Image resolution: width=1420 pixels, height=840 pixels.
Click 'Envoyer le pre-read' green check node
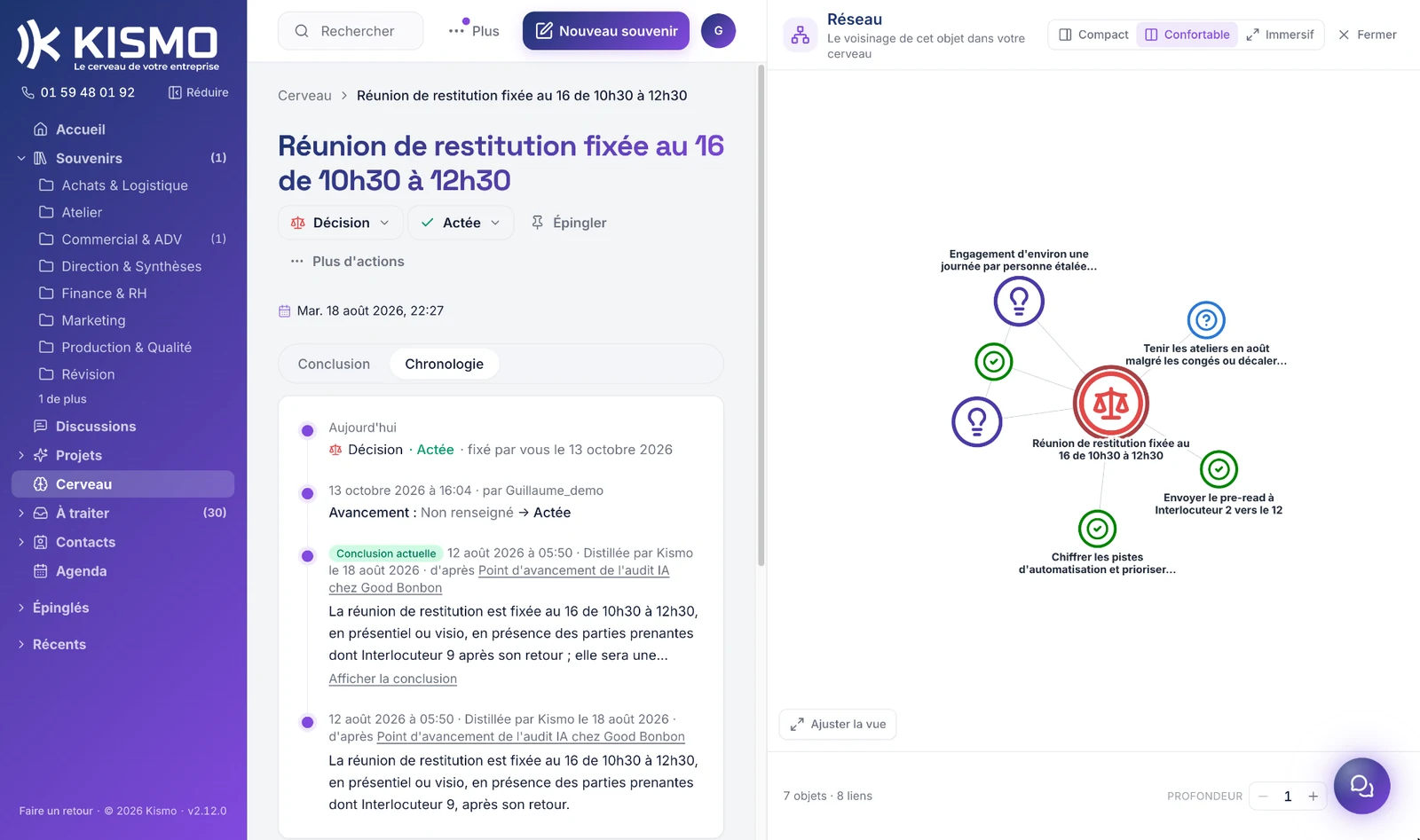pyautogui.click(x=1219, y=469)
